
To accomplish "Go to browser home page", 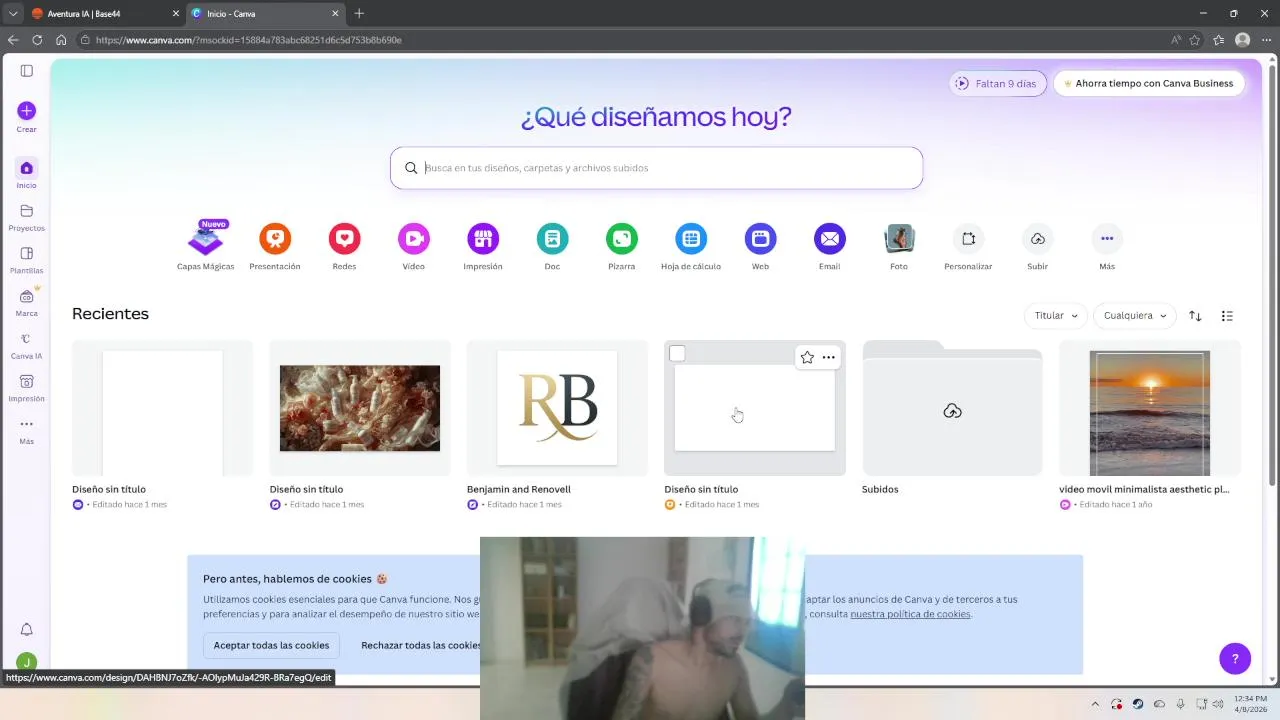I will coord(61,40).
